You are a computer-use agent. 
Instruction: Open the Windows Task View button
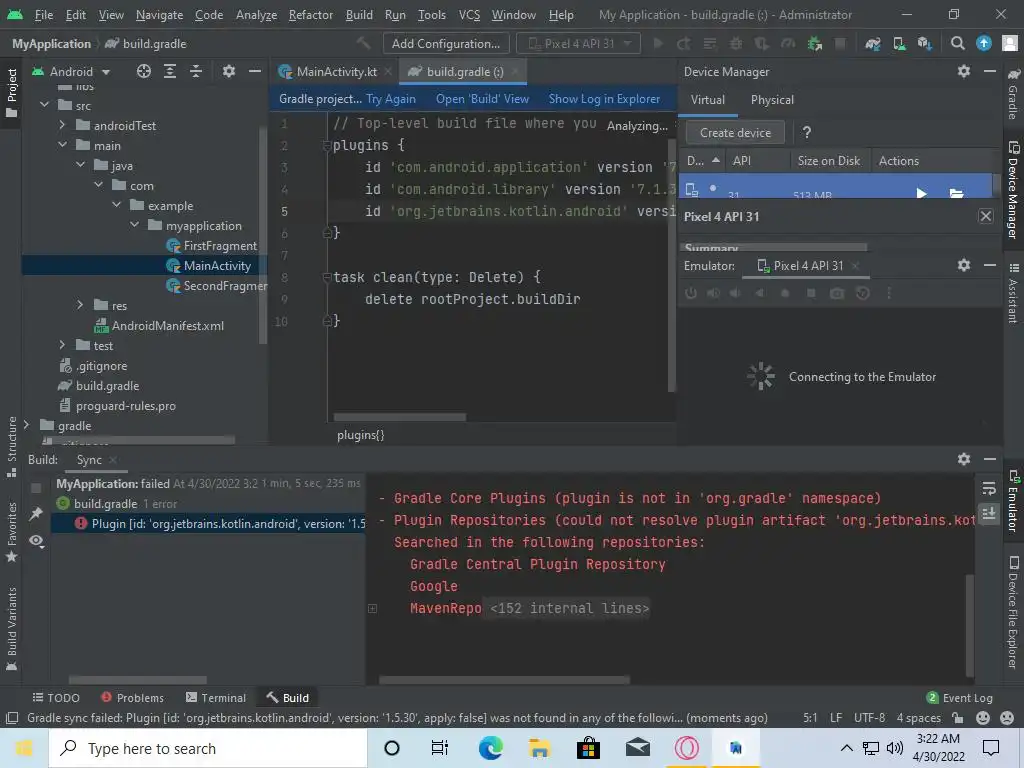click(440, 748)
